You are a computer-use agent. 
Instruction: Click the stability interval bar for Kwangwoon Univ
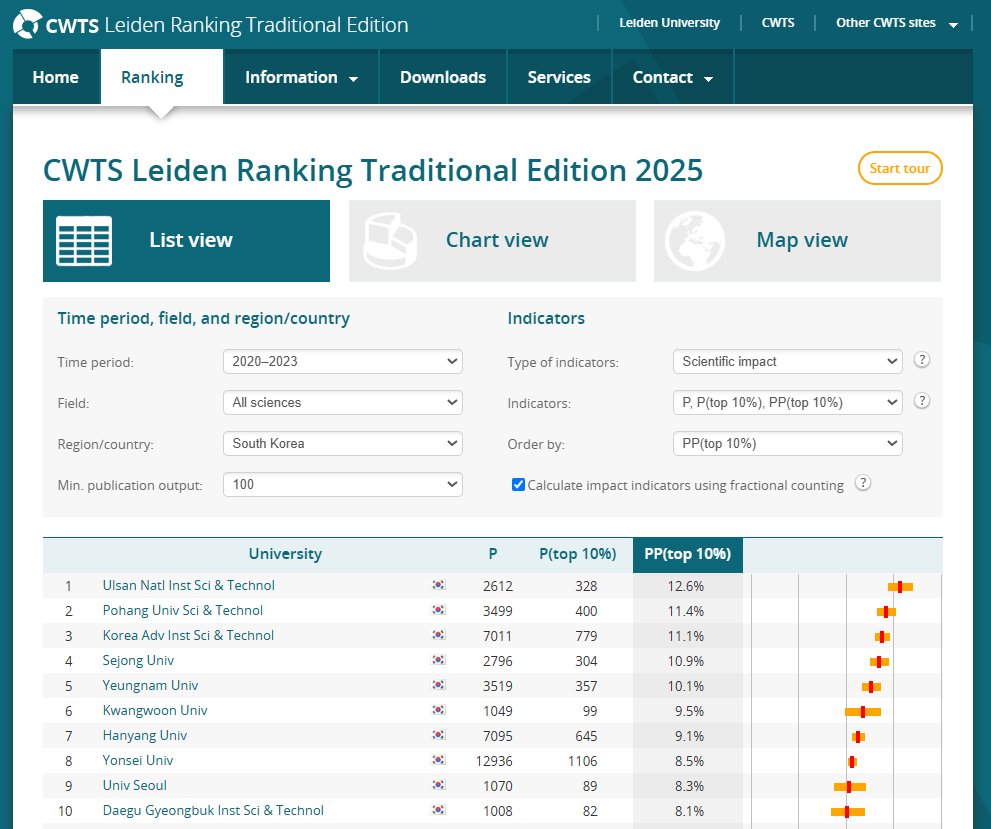[x=863, y=711]
